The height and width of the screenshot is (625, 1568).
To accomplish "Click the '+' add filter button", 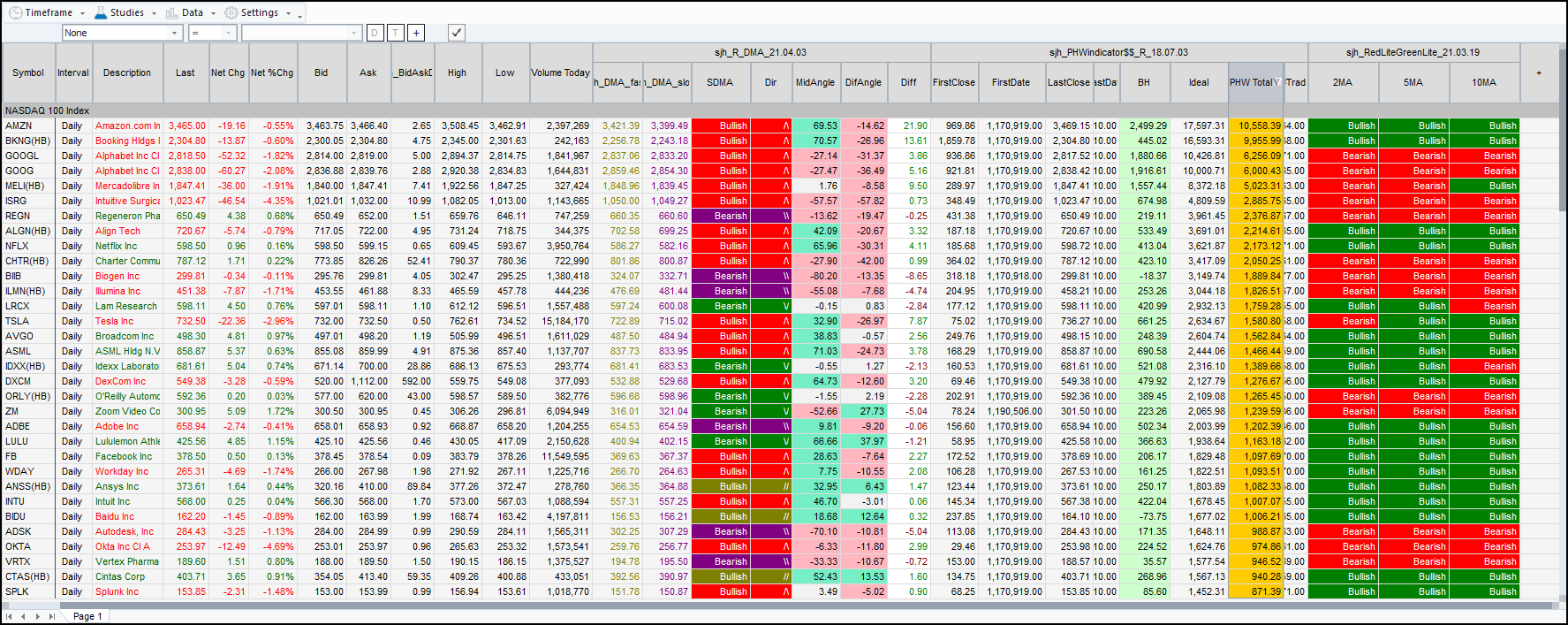I will click(x=416, y=33).
